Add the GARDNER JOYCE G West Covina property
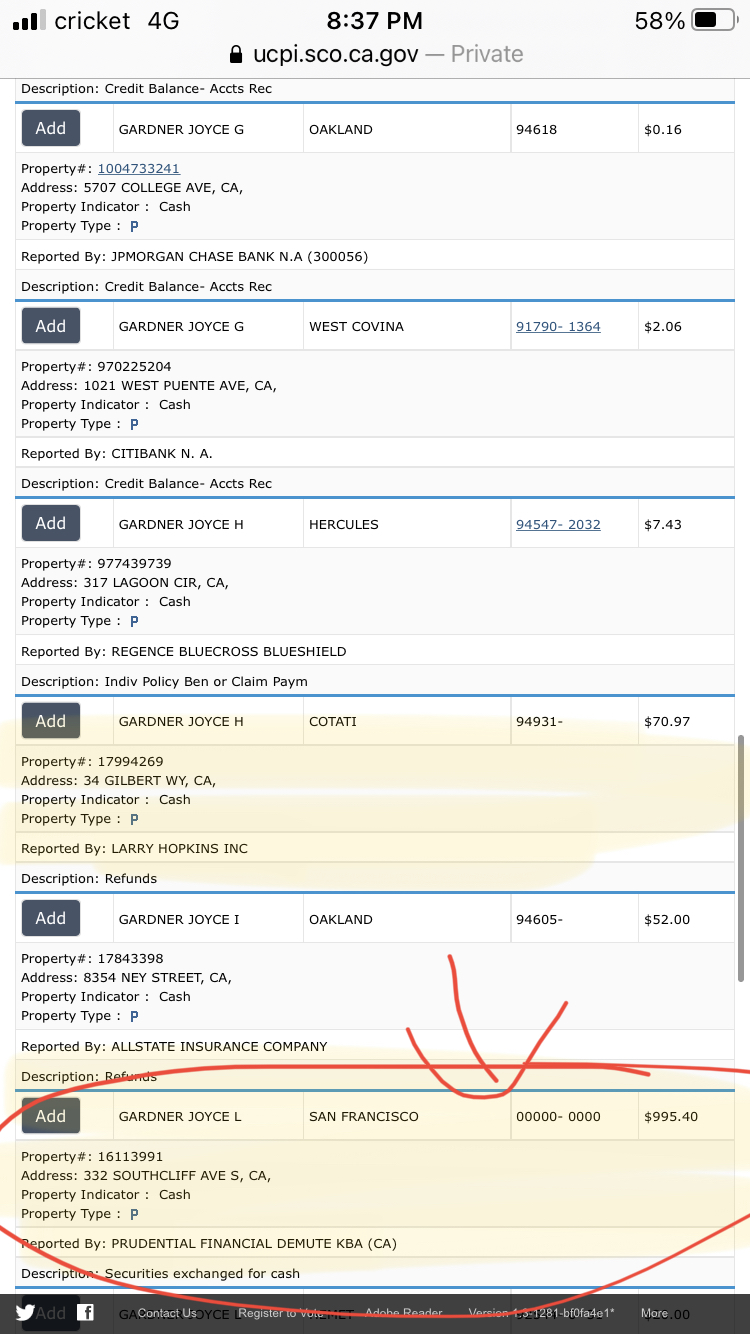Viewport: 750px width, 1334px height. tap(51, 326)
